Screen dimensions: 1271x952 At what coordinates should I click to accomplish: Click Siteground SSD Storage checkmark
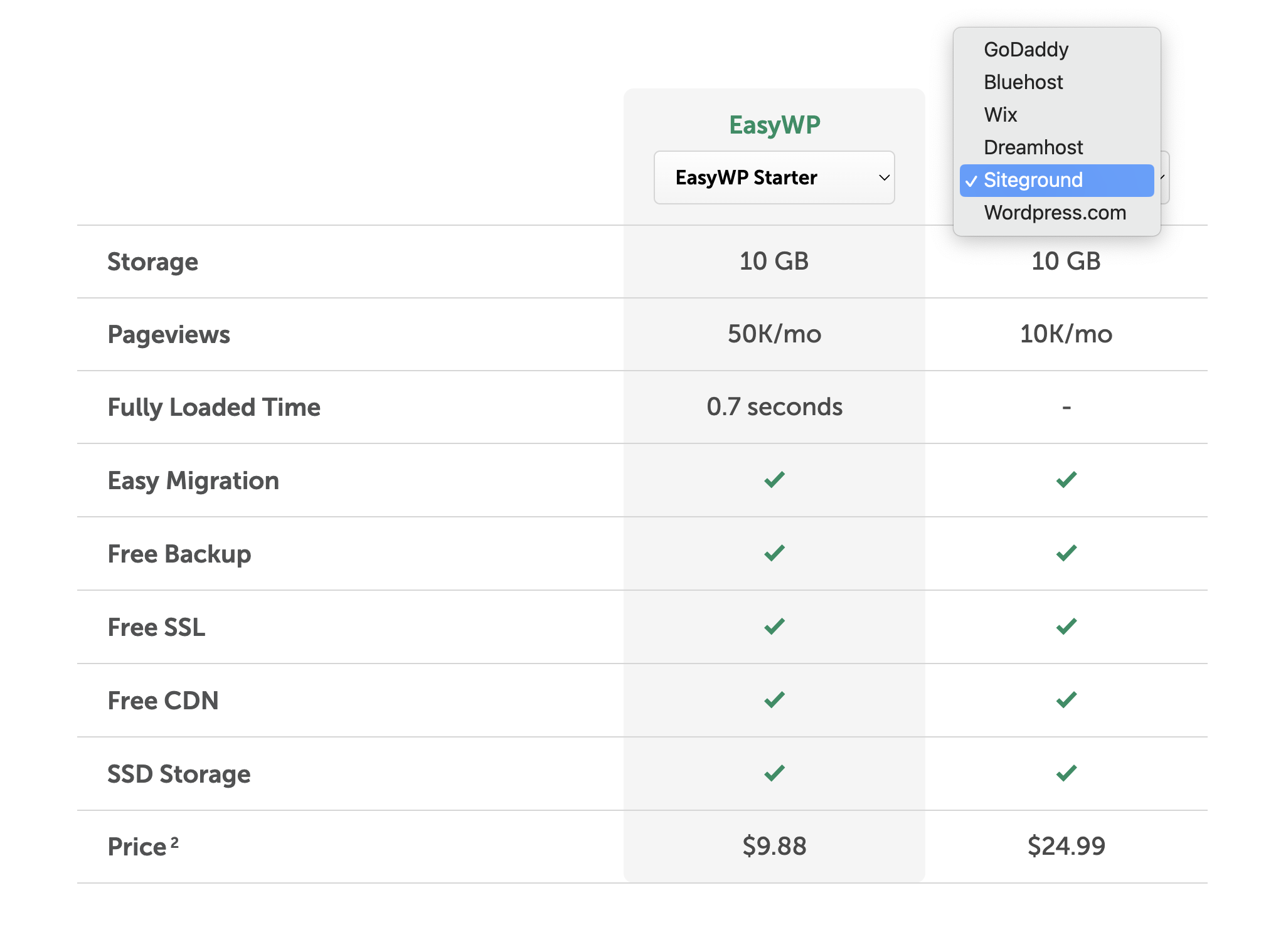tap(1066, 773)
